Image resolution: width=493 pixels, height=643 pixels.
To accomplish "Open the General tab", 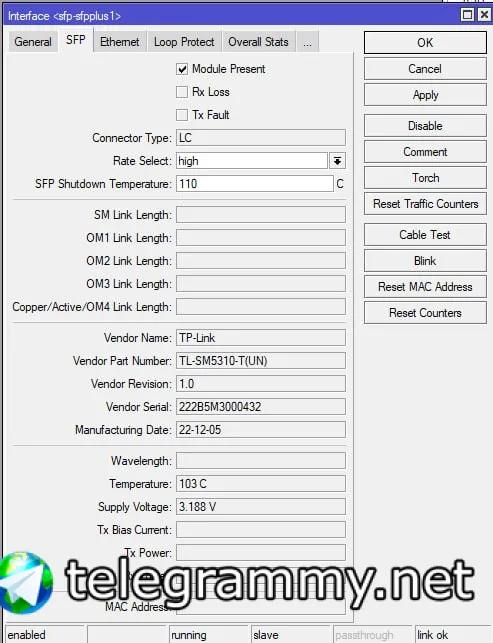I will pos(33,41).
